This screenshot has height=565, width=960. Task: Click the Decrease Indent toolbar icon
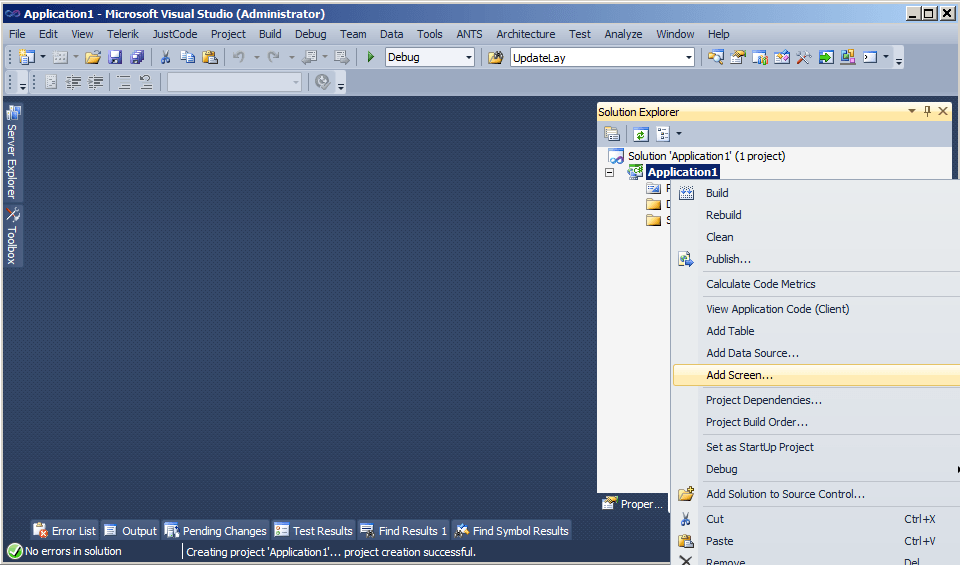[73, 82]
